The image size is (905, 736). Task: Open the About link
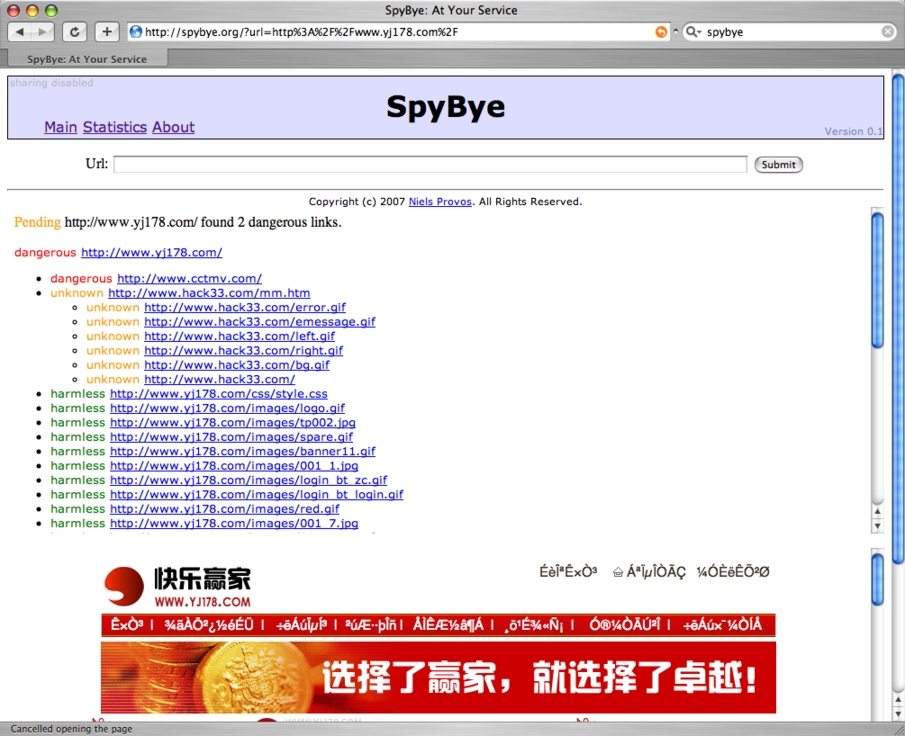173,127
